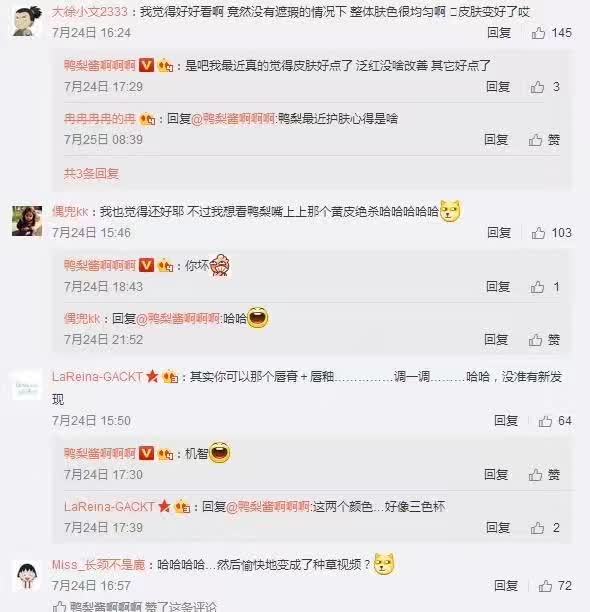This screenshot has width=590, height=612.
Task: Reply to 偶兜kk's comment at 15:46
Action: click(x=499, y=233)
